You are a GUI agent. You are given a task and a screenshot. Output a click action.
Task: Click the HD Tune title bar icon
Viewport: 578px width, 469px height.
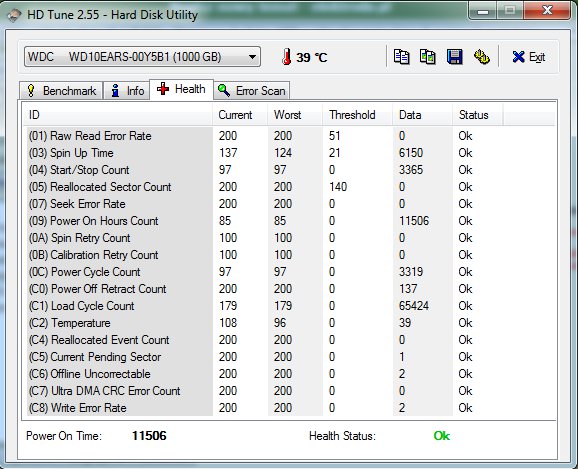tap(14, 15)
